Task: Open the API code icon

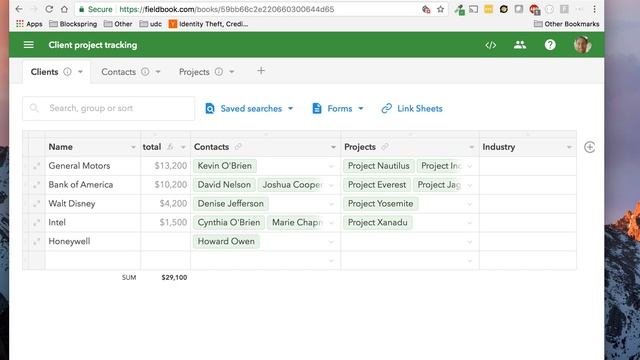Action: click(x=491, y=45)
